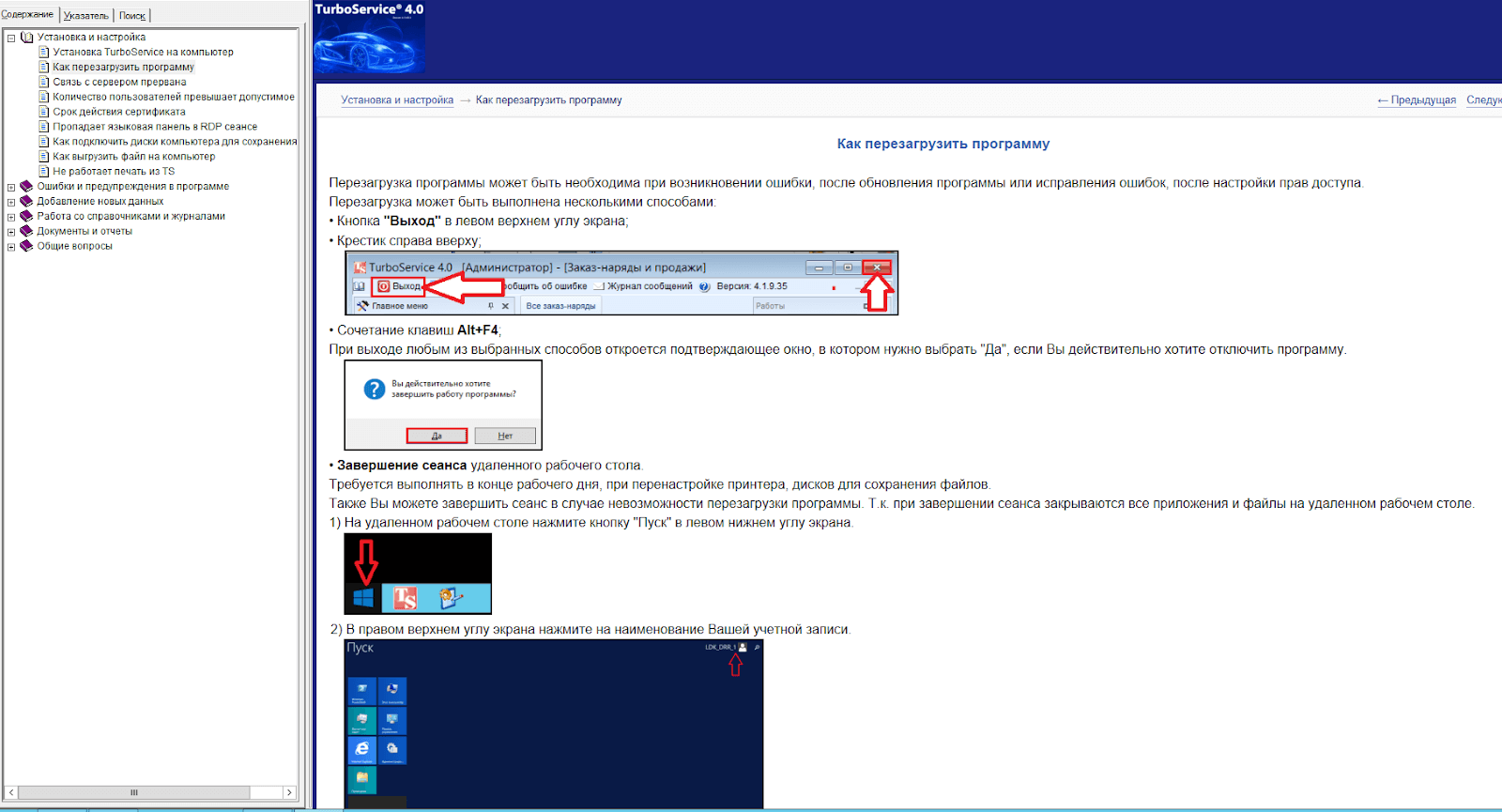The width and height of the screenshot is (1502, 812).
Task: Open topic Пропадает языковая панель в RDP сеансе
Action: [x=155, y=127]
